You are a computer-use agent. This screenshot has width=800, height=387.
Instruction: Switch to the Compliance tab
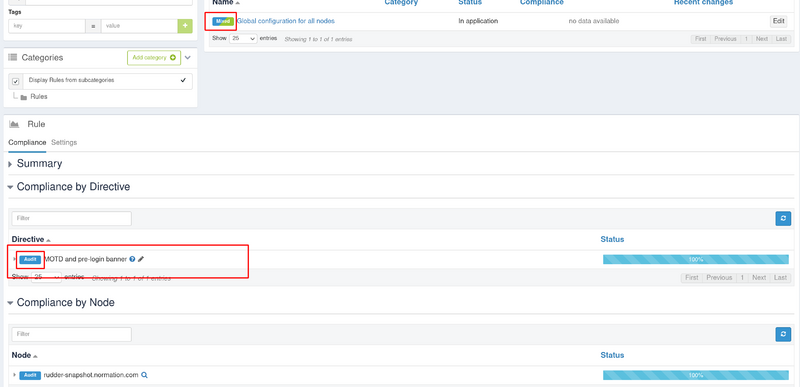tap(28, 142)
